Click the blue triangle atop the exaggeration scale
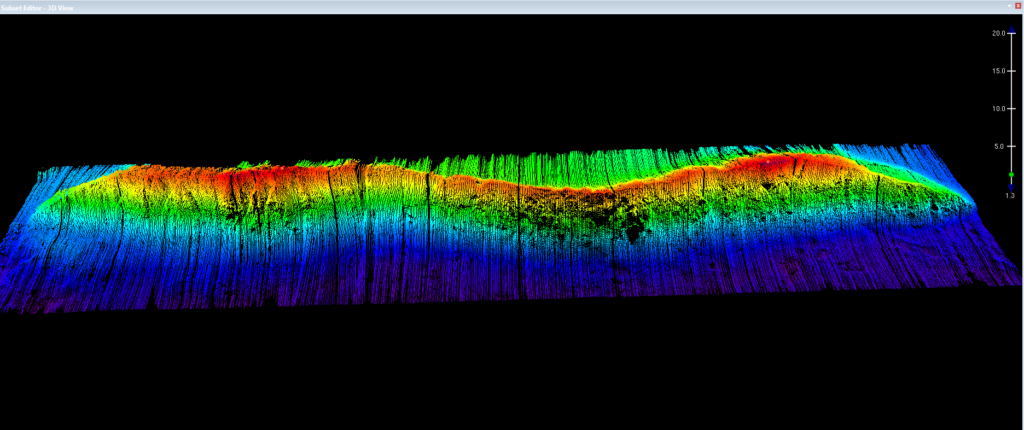Image resolution: width=1024 pixels, height=430 pixels. click(1012, 29)
